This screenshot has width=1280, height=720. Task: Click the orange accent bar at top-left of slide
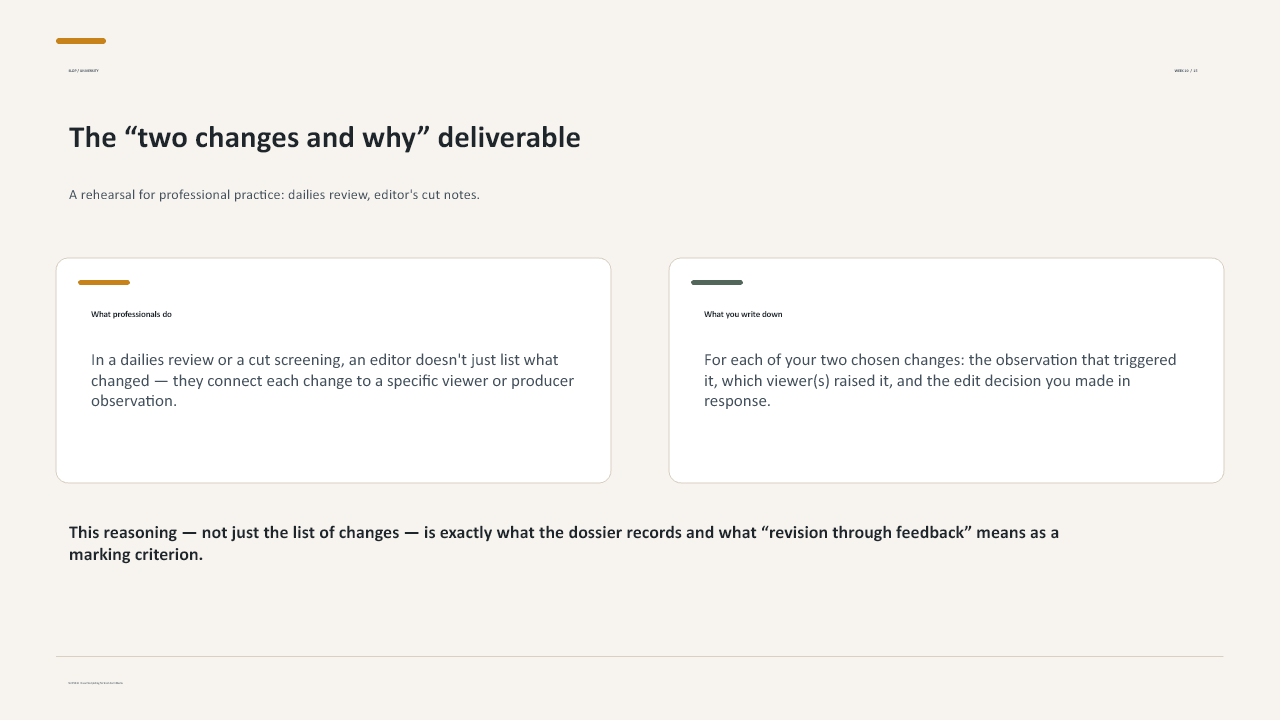click(x=81, y=41)
